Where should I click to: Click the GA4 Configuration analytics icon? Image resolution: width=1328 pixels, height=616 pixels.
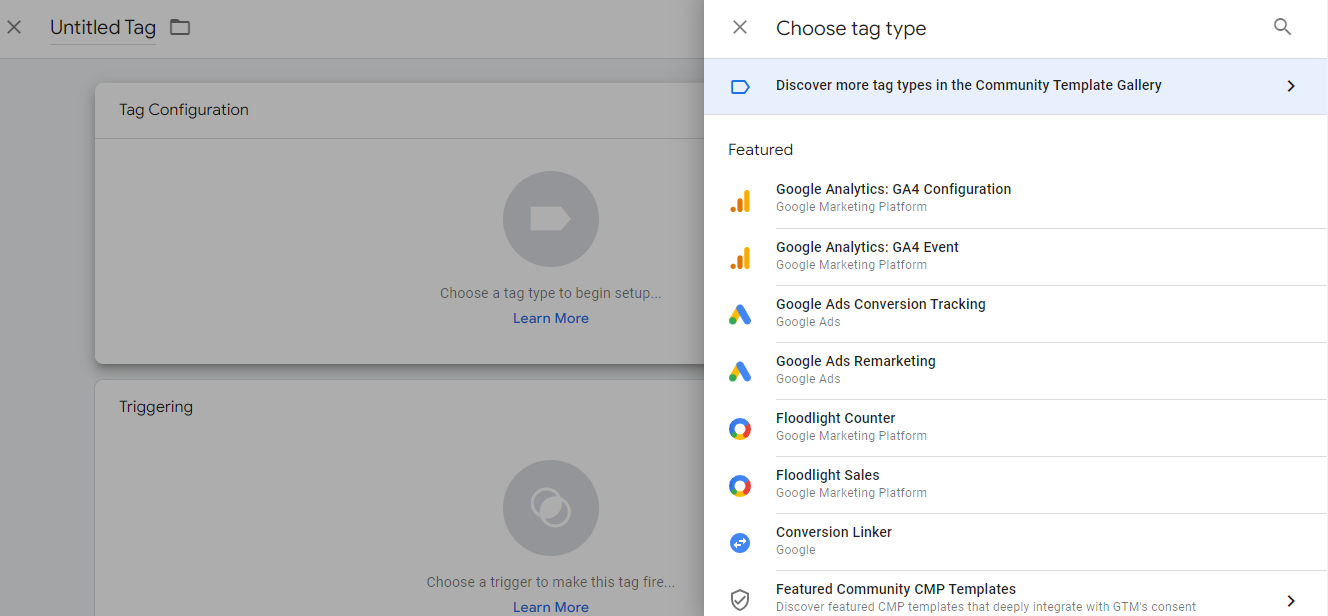(x=740, y=201)
